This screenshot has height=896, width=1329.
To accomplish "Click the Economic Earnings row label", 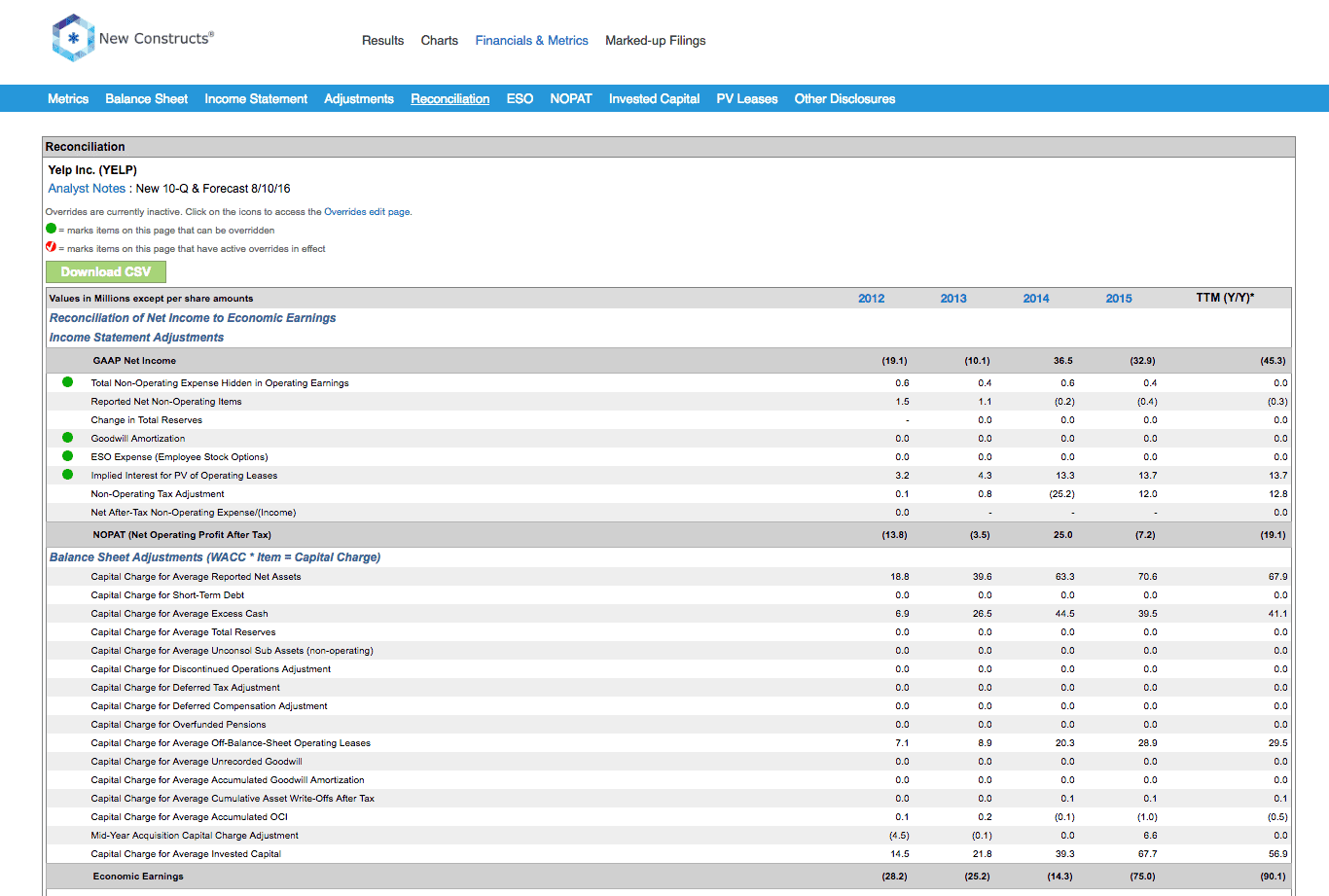I will point(138,877).
